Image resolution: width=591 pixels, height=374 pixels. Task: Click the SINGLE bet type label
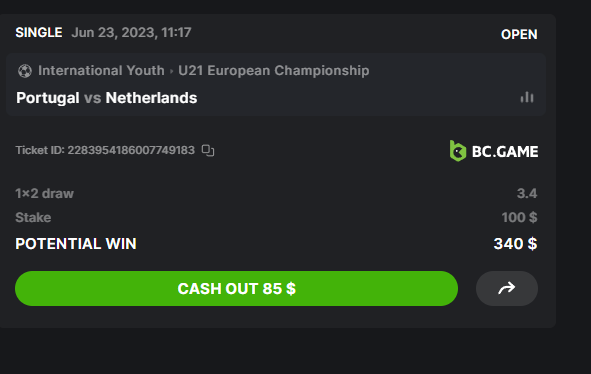coord(39,32)
